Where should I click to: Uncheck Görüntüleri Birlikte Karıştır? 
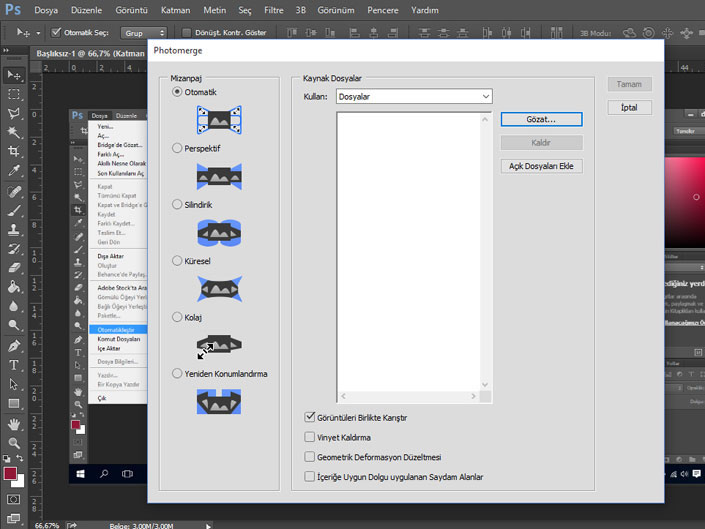coord(309,418)
